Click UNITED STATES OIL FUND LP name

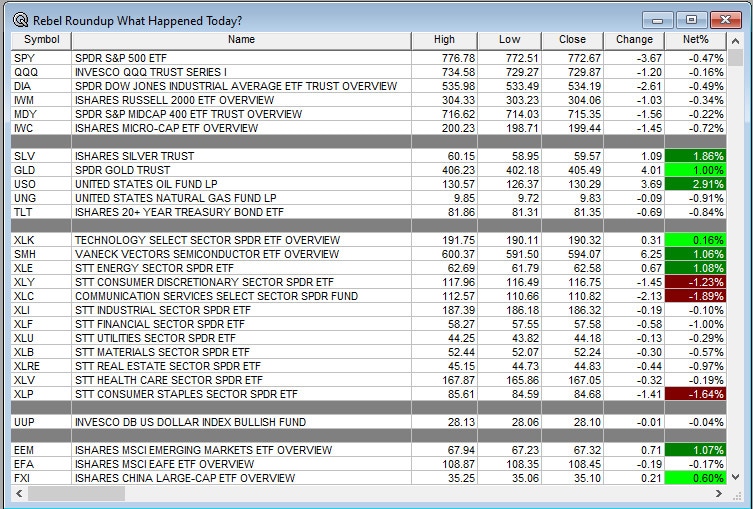[x=241, y=184]
